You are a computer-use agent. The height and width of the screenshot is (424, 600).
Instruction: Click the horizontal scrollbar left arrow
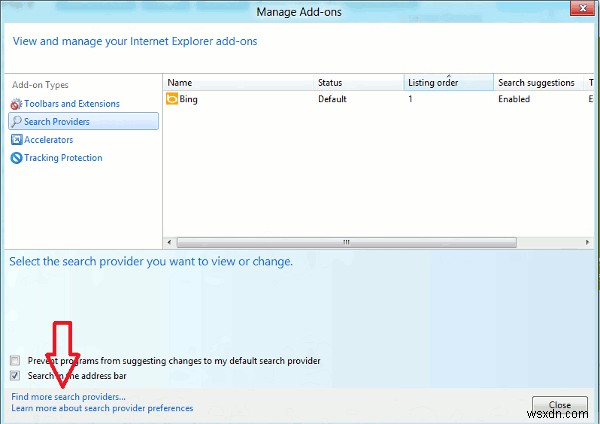pos(170,242)
